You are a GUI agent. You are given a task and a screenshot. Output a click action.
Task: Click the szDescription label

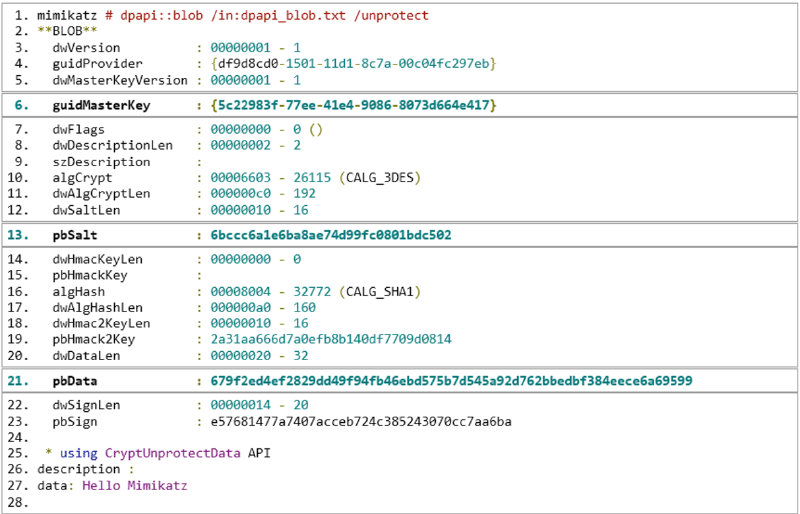tap(101, 162)
